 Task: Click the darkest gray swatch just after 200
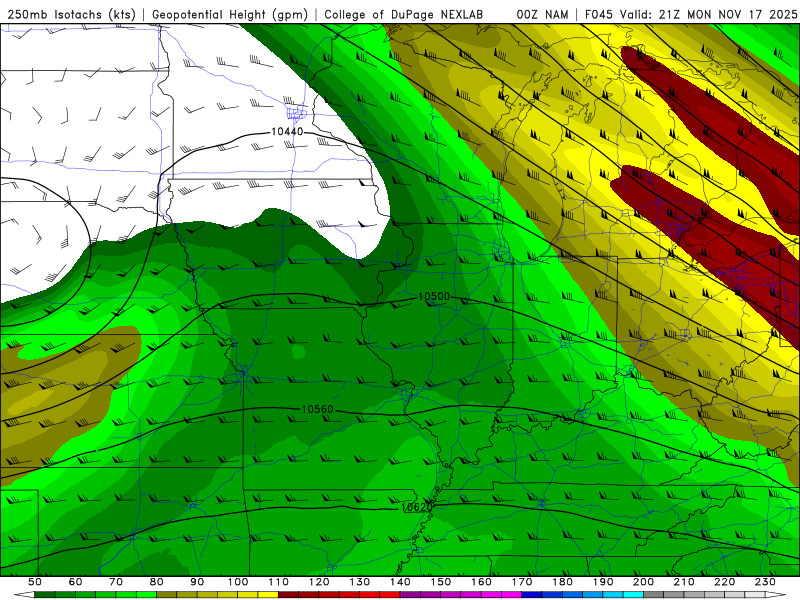pyautogui.click(x=654, y=595)
